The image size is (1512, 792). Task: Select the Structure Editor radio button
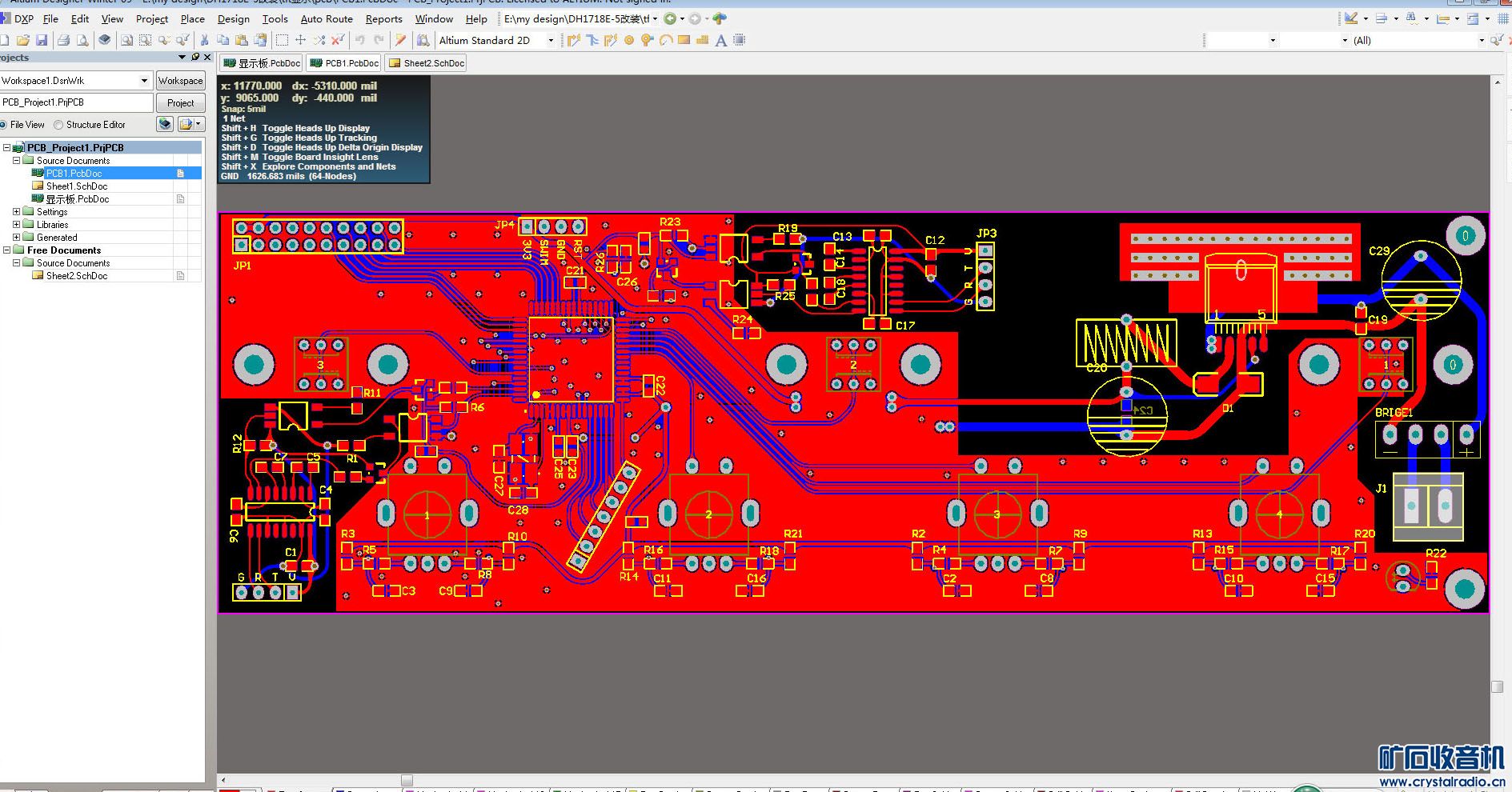point(58,125)
